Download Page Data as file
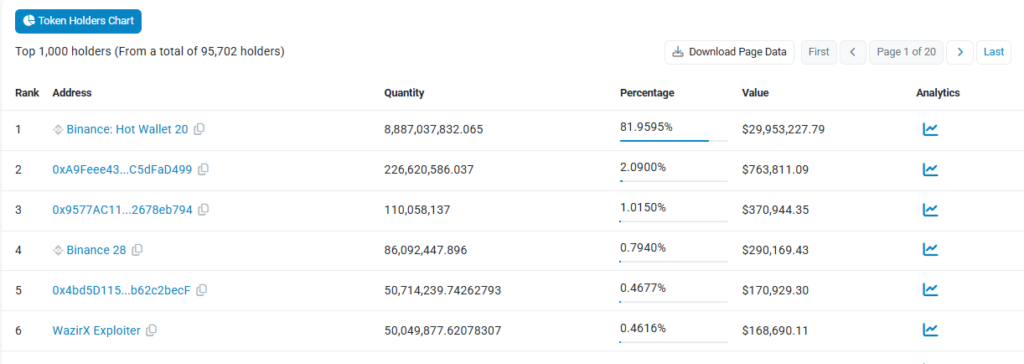This screenshot has height=364, width=1024. point(729,52)
